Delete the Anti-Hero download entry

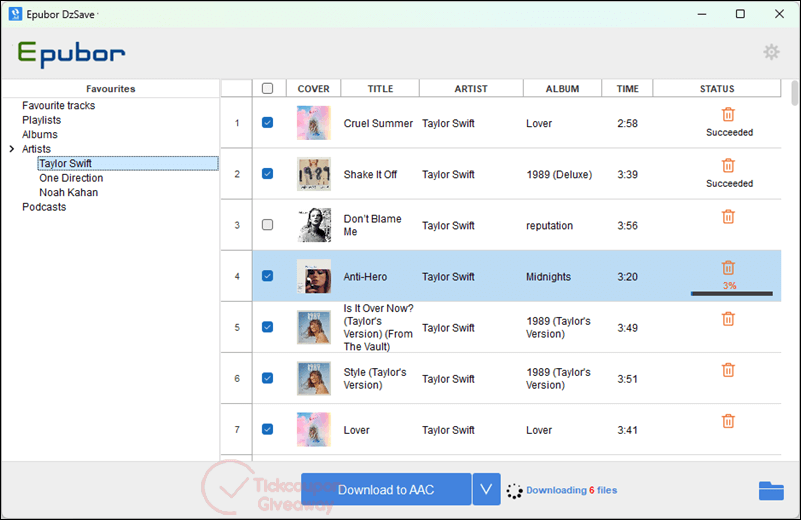[x=728, y=268]
